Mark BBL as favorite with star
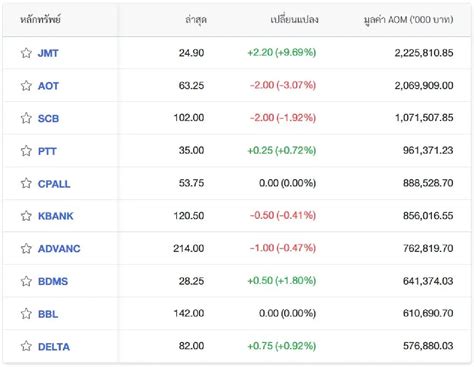 click(x=26, y=313)
